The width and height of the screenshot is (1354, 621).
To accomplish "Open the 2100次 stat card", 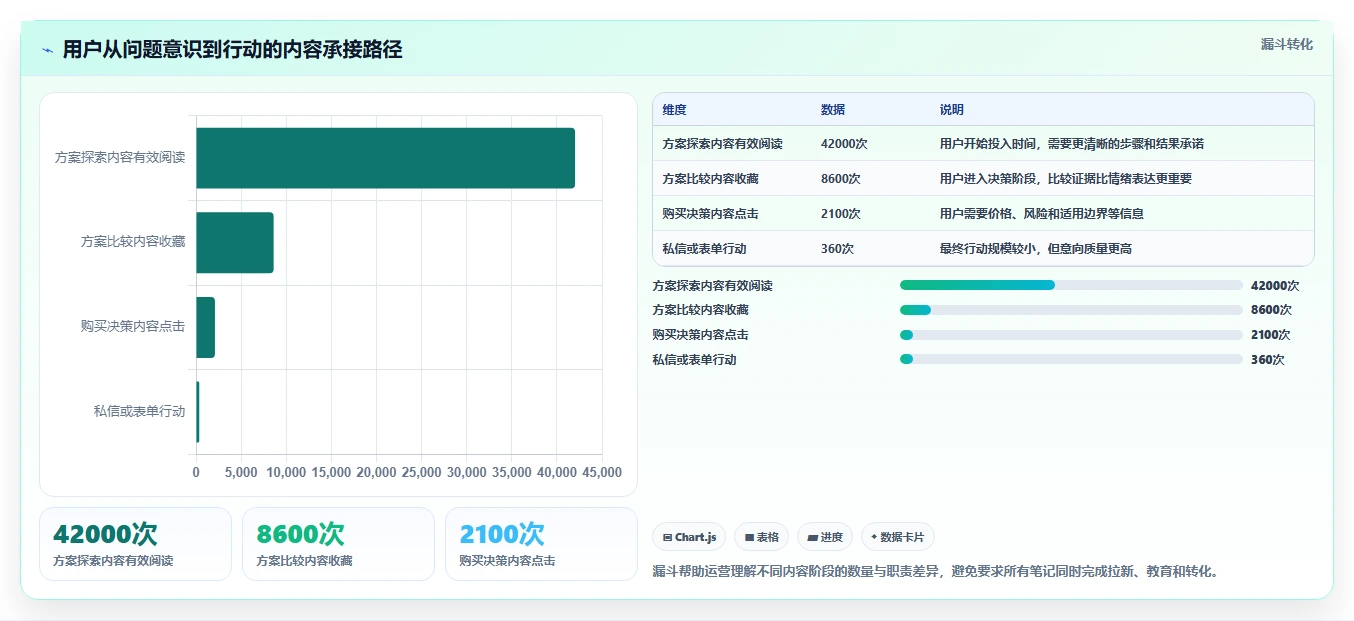I will 541,544.
